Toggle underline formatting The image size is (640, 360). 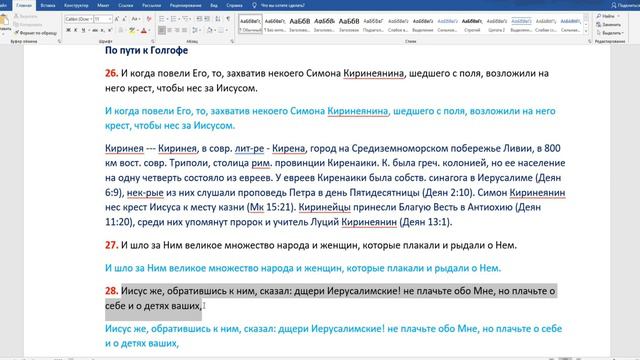click(x=84, y=30)
